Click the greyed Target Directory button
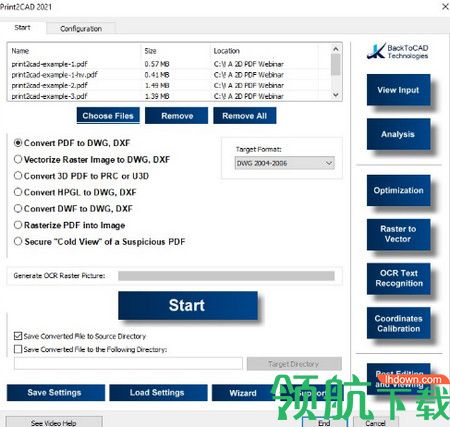 [294, 364]
